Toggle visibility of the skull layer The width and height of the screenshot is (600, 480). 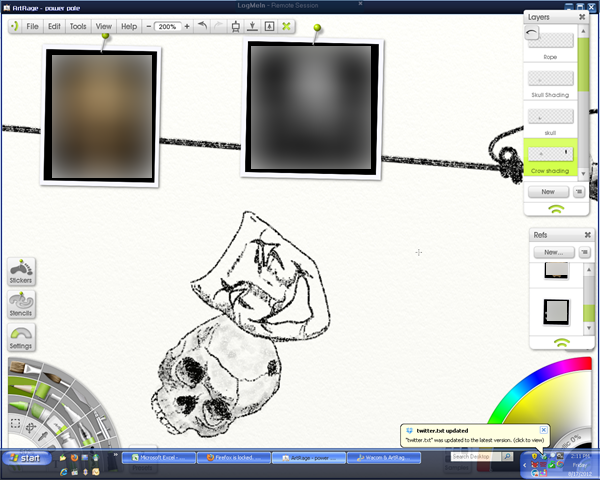[540, 118]
